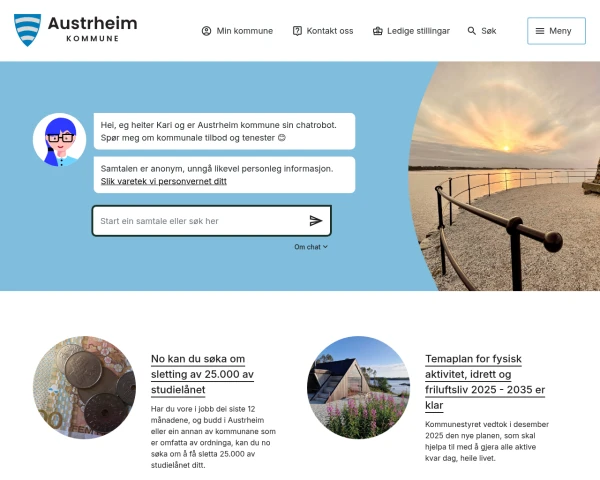Open Slik varetek vi personvernet ditt link
The height and width of the screenshot is (480, 600).
point(163,181)
